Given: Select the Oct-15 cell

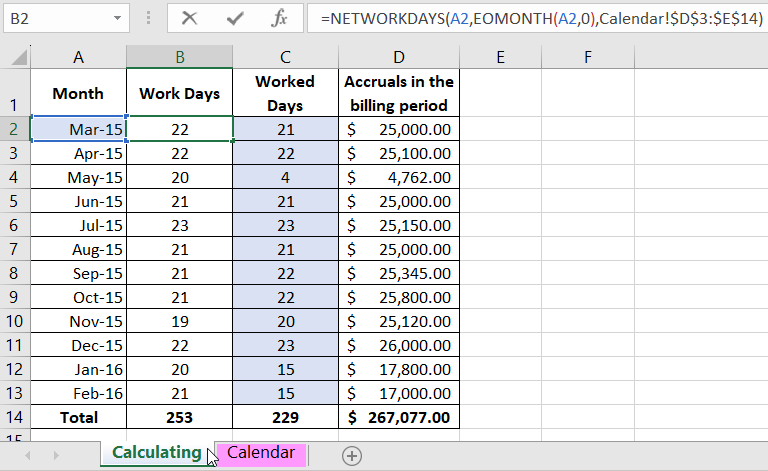Looking at the screenshot, I should click(78, 297).
